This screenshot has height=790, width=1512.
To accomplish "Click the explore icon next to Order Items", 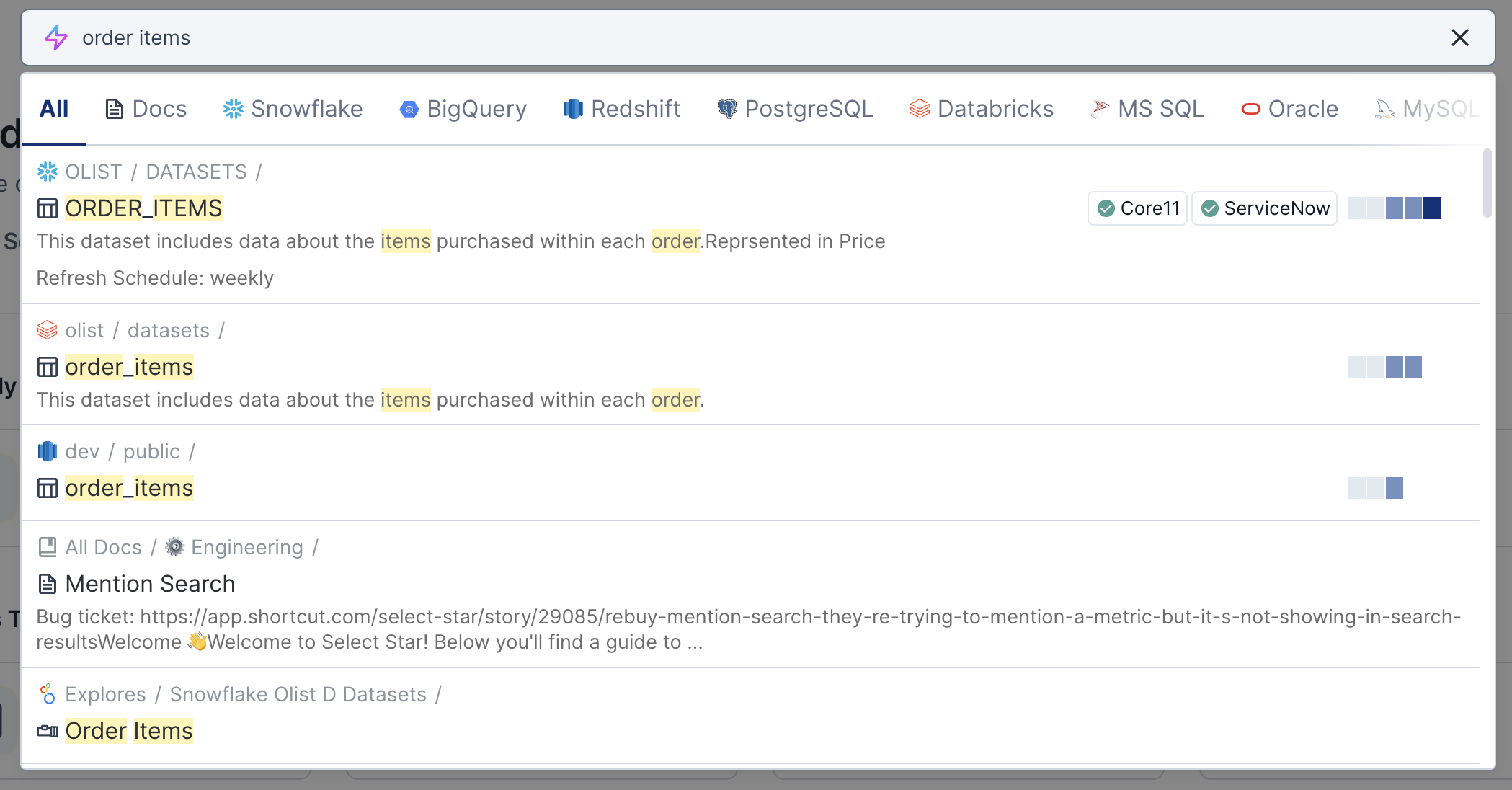I will tap(48, 731).
